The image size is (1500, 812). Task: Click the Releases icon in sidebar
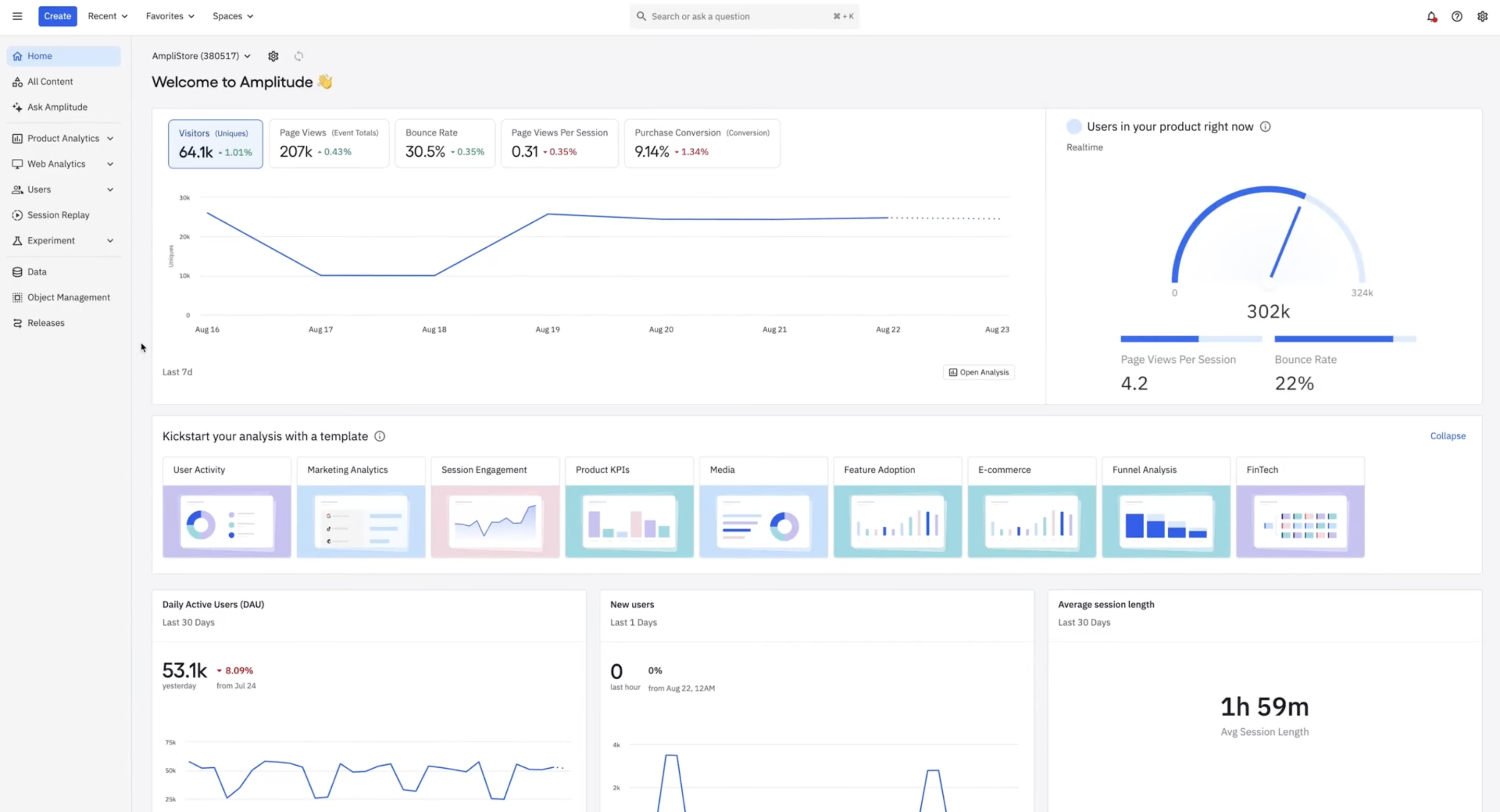(18, 323)
